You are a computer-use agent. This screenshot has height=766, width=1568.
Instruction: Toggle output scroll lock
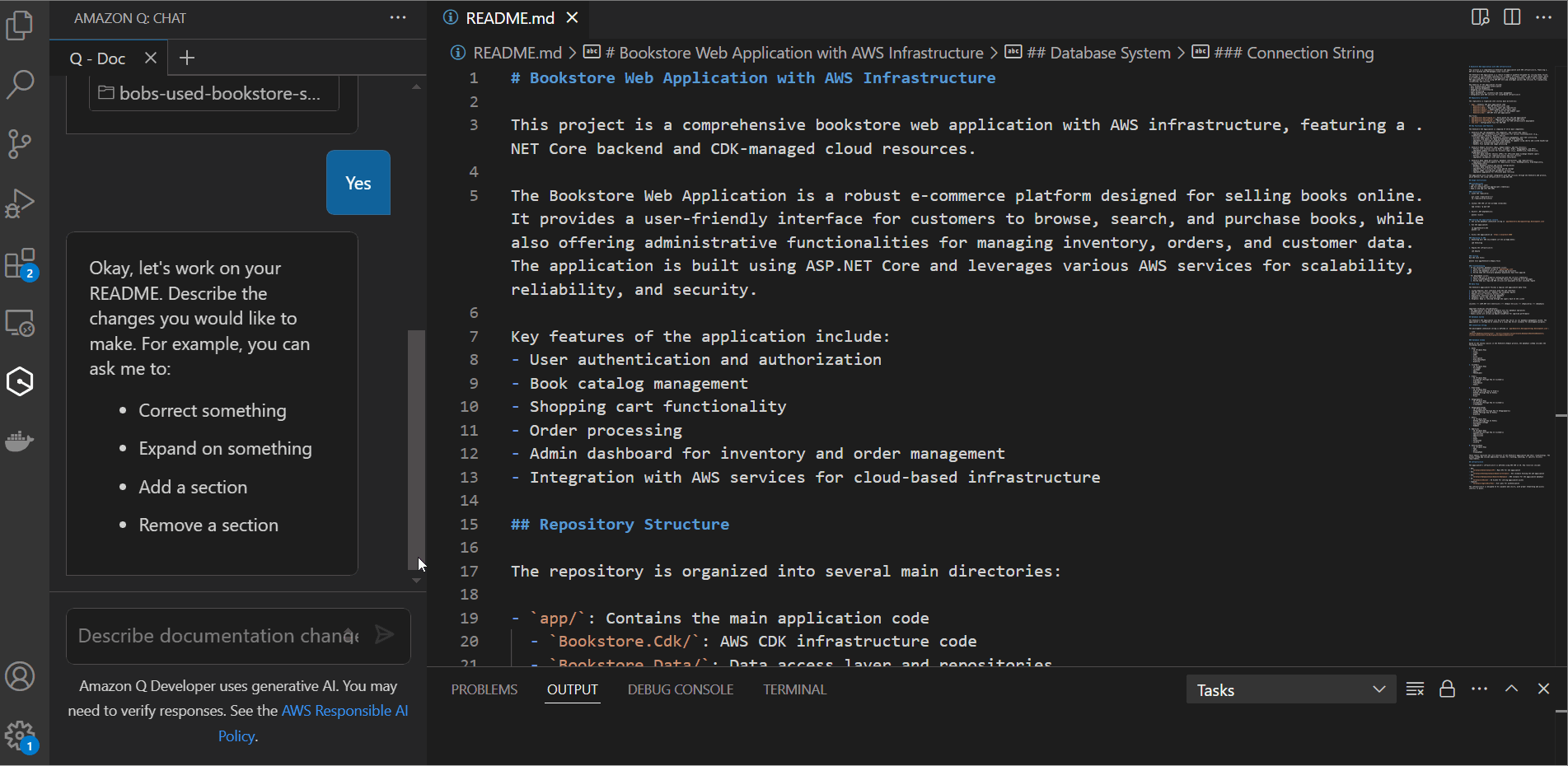coord(1447,689)
